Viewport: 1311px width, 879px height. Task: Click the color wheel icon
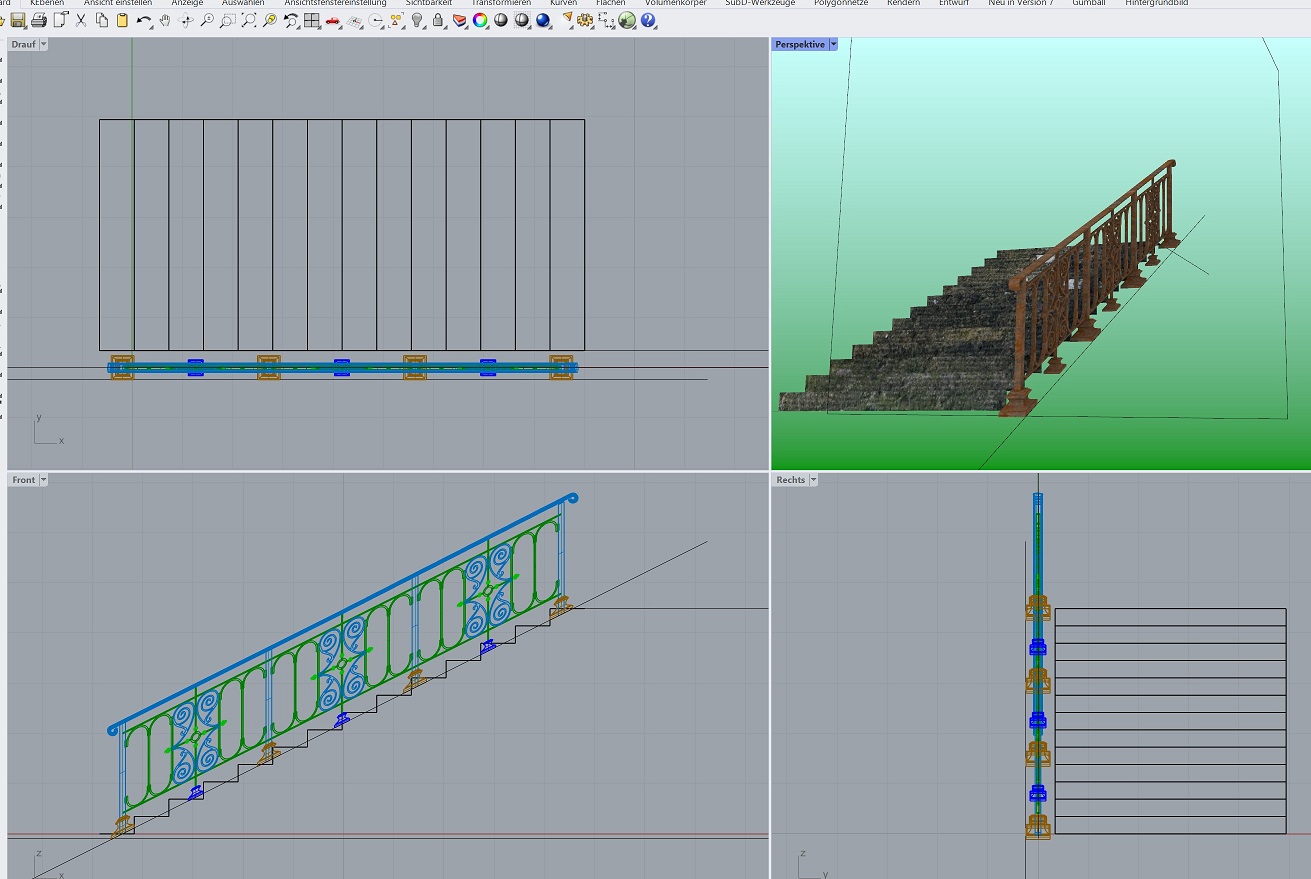[x=480, y=20]
